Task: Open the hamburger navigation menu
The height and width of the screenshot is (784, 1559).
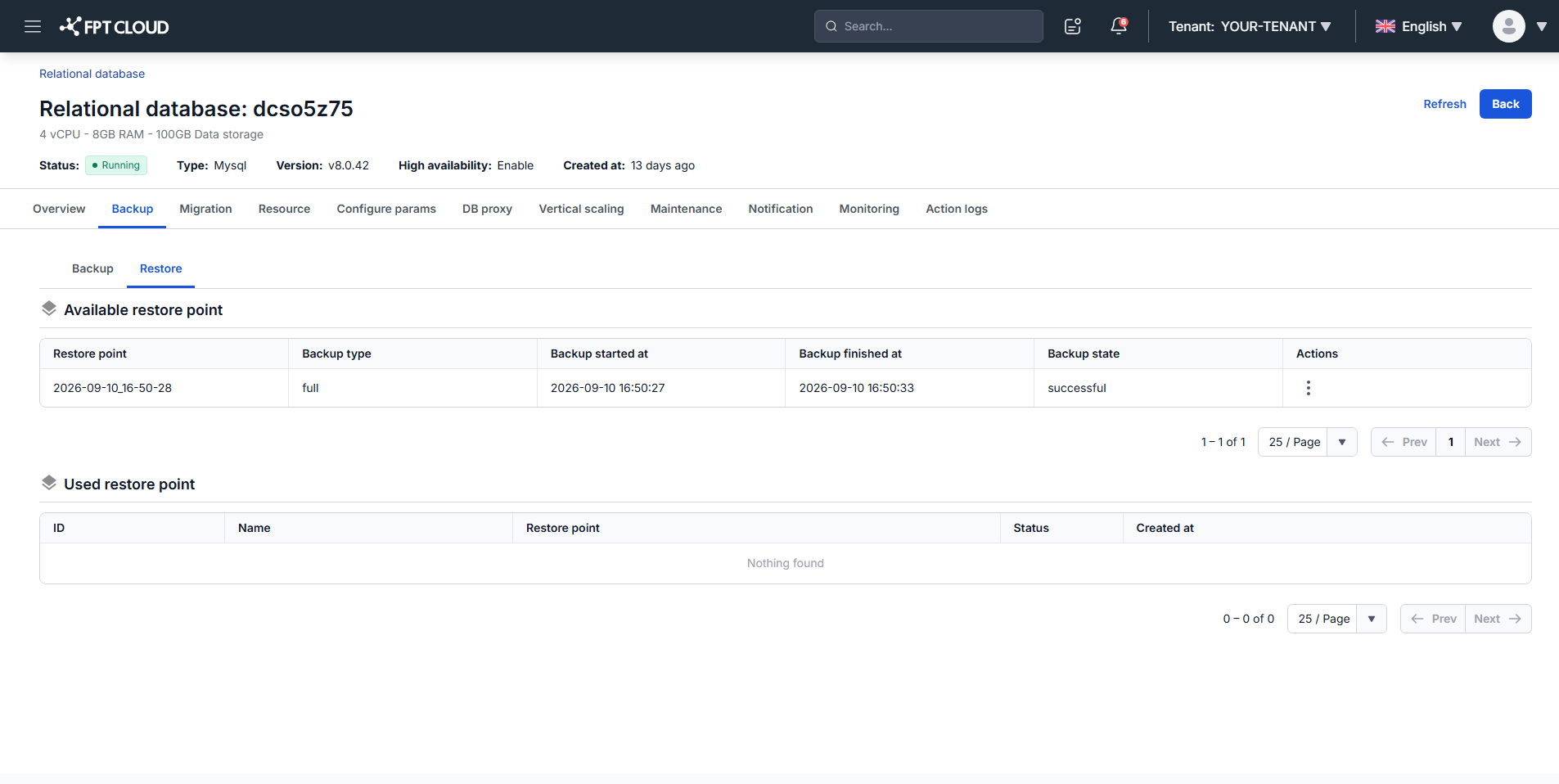Action: click(33, 26)
